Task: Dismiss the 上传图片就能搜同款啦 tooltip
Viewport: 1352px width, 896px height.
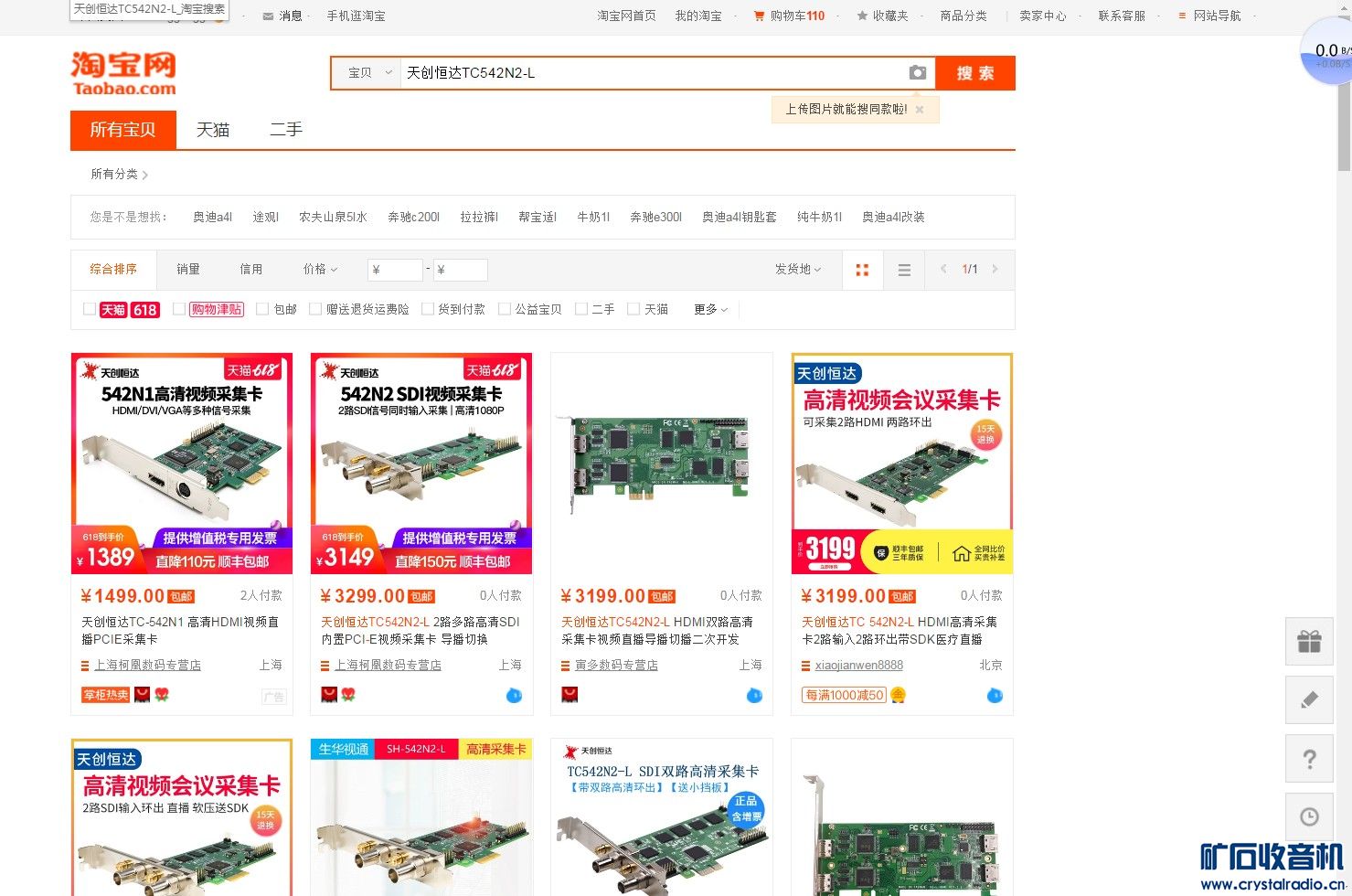Action: (x=920, y=110)
